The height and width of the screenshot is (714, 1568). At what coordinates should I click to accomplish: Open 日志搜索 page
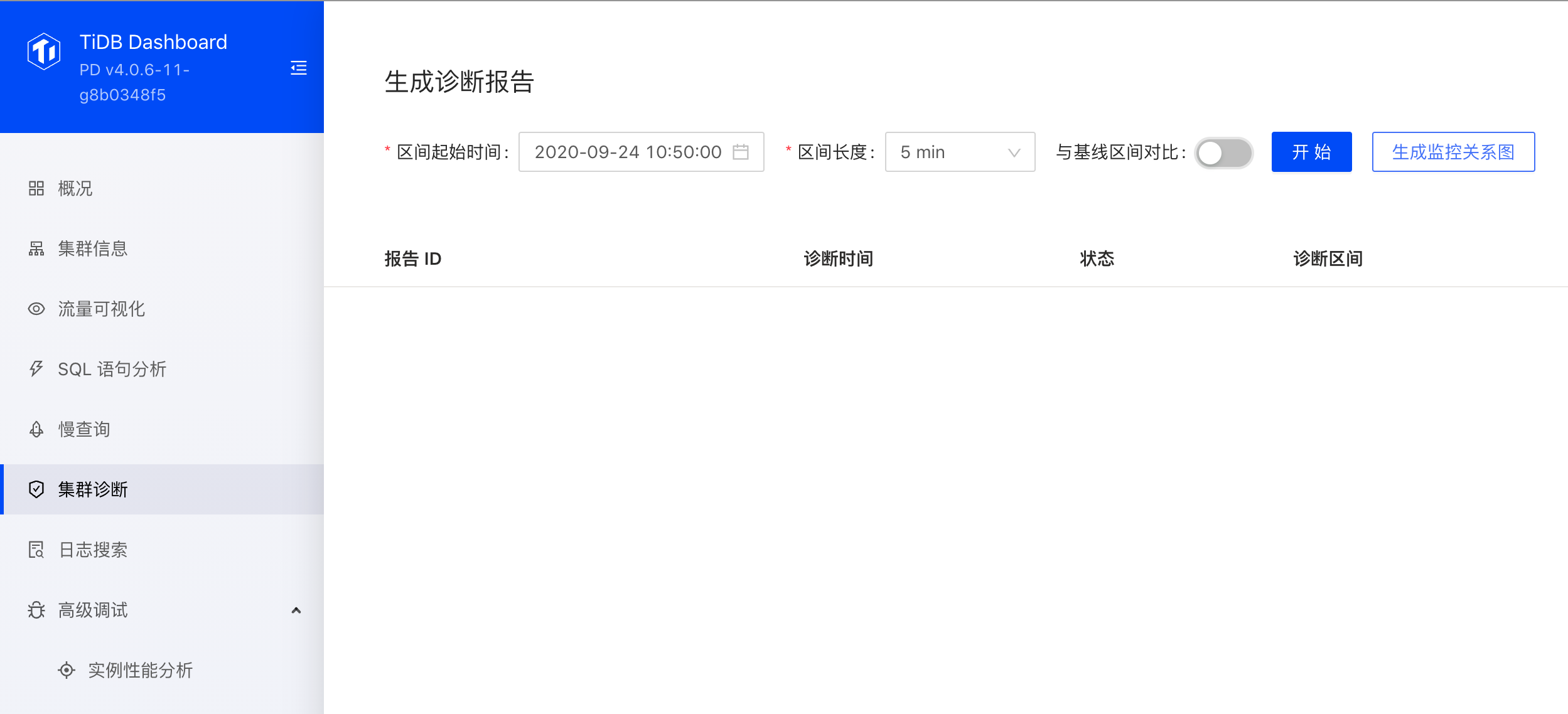tap(162, 550)
